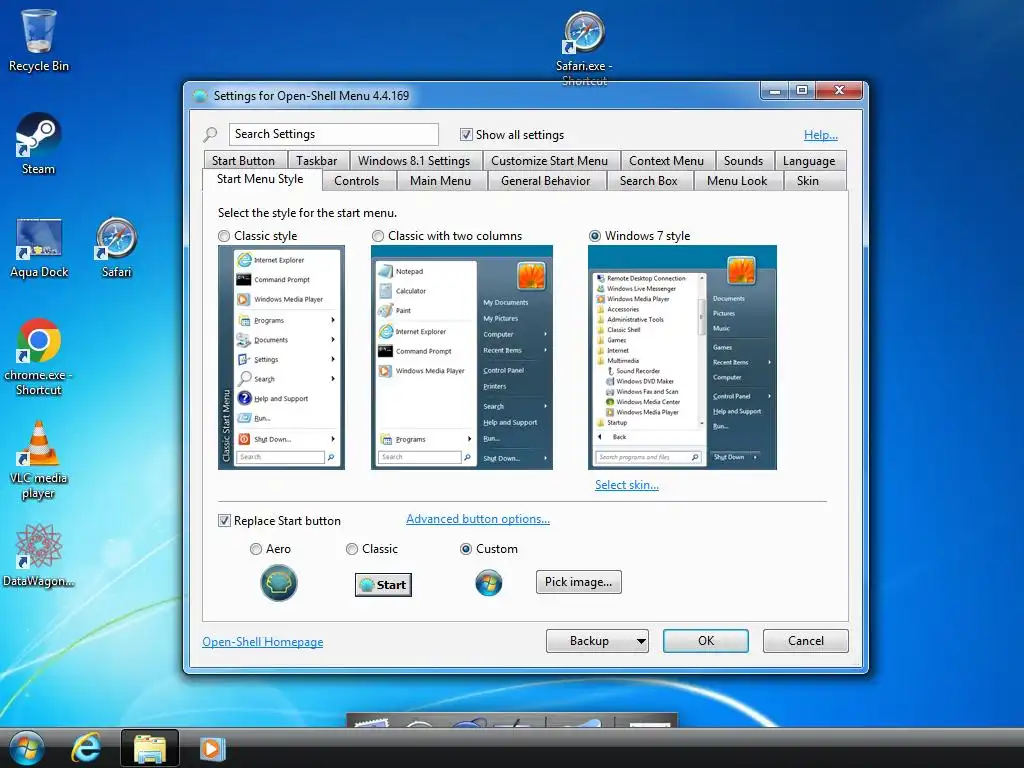Uncheck the Replace Start button checkbox
Image resolution: width=1024 pixels, height=768 pixels.
(x=224, y=520)
